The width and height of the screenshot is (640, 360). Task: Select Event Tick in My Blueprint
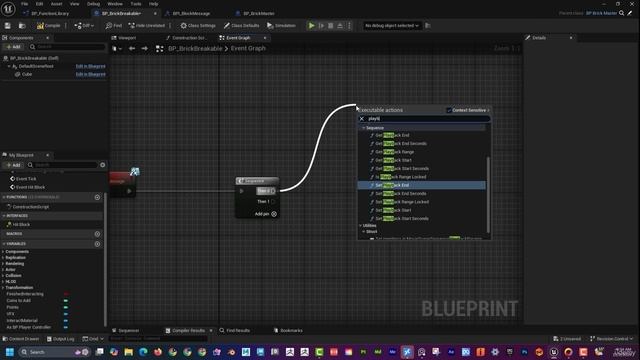pos(26,179)
